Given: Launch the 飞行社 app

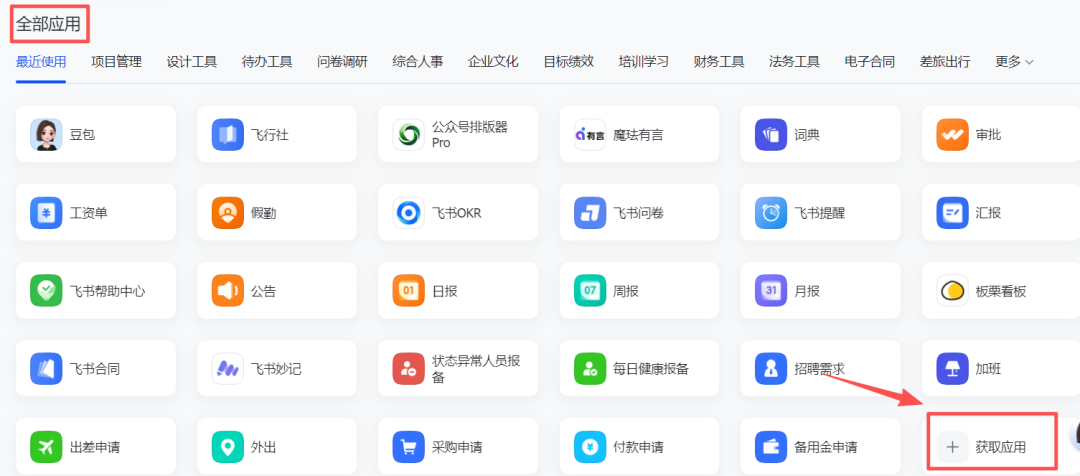Looking at the screenshot, I should pos(228,134).
